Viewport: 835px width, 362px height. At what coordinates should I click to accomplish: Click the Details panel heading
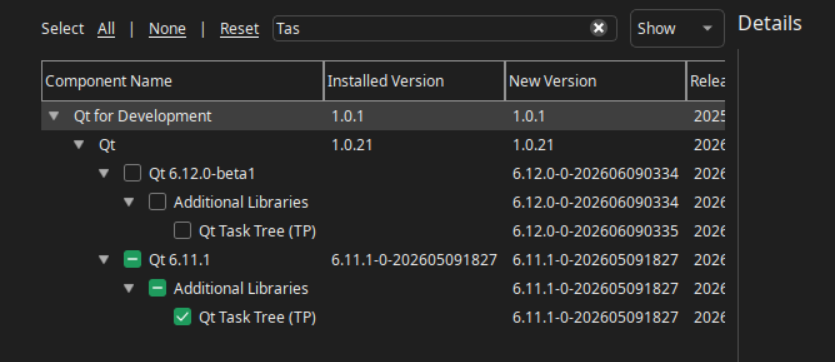pos(769,23)
